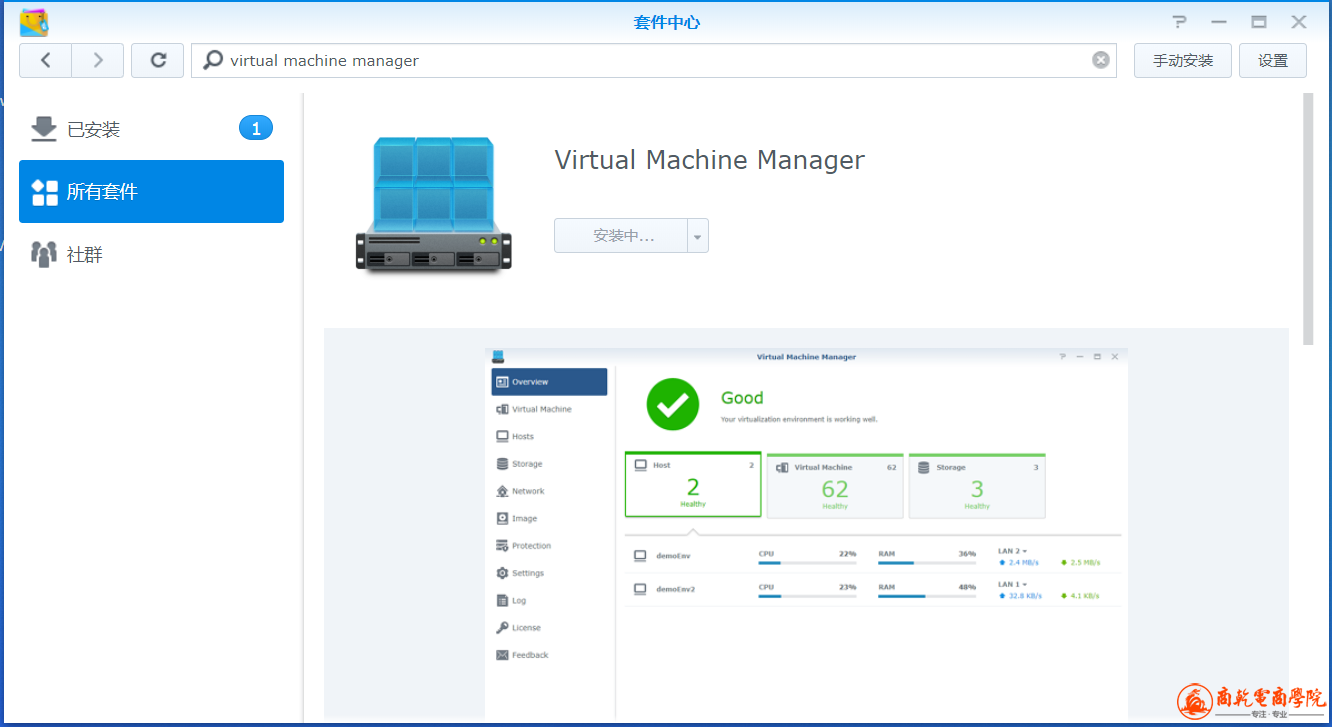Image resolution: width=1332 pixels, height=727 pixels.
Task: Click the Virtual Machine Manager title text
Action: pos(709,160)
